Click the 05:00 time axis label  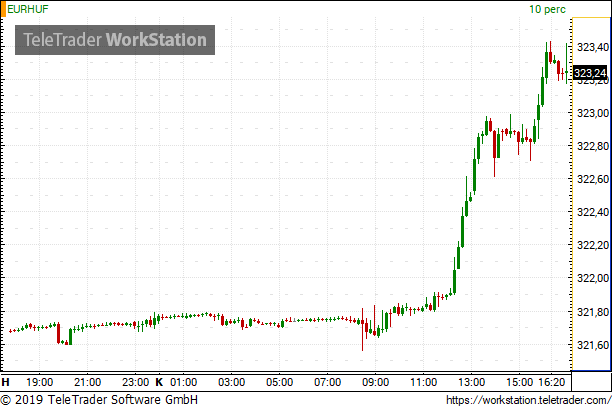[279, 382]
